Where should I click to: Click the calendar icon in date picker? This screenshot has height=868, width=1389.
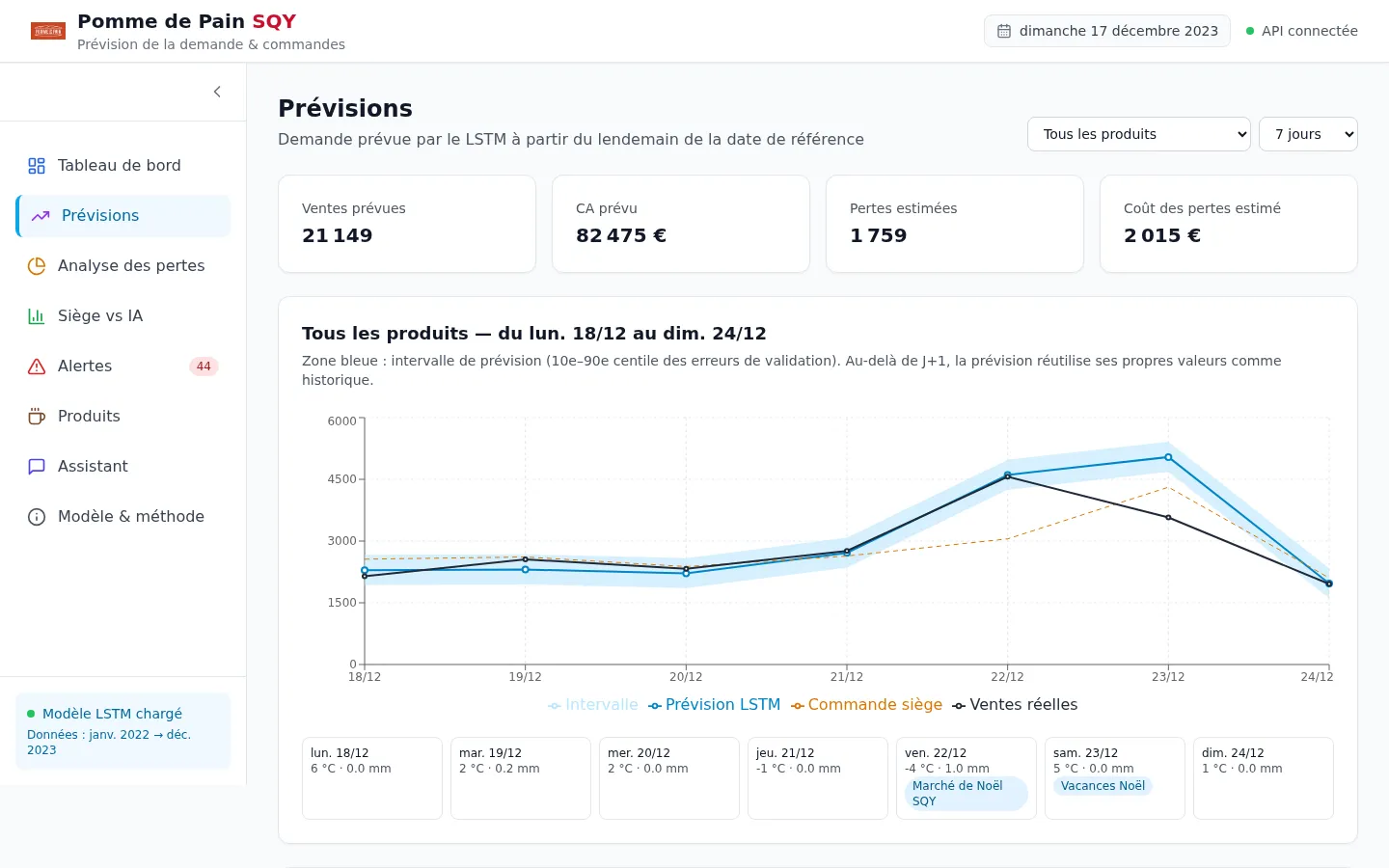[x=1004, y=31]
